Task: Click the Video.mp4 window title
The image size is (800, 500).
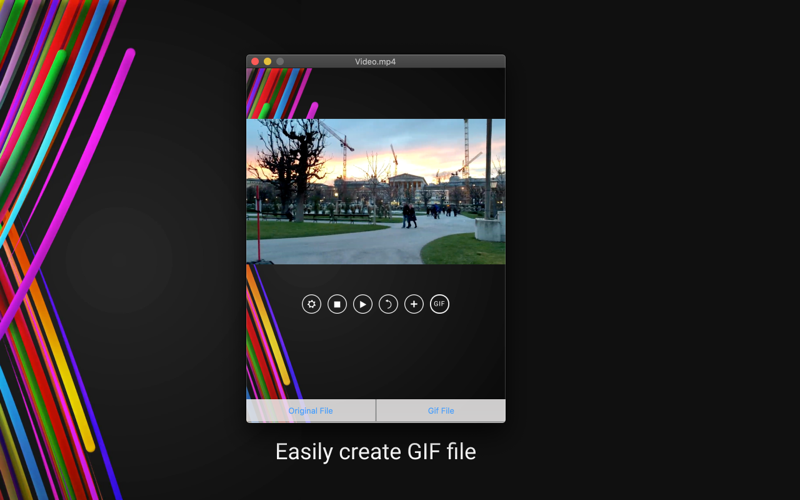Action: 376,62
